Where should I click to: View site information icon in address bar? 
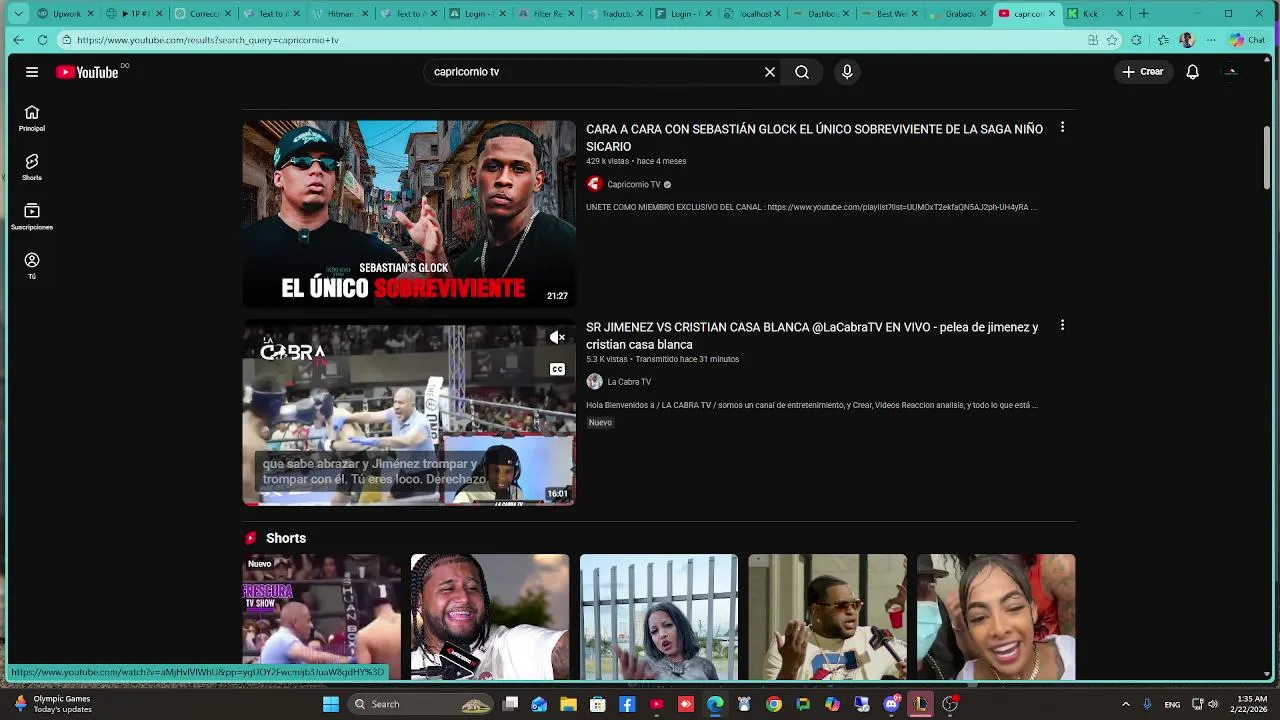click(x=66, y=40)
